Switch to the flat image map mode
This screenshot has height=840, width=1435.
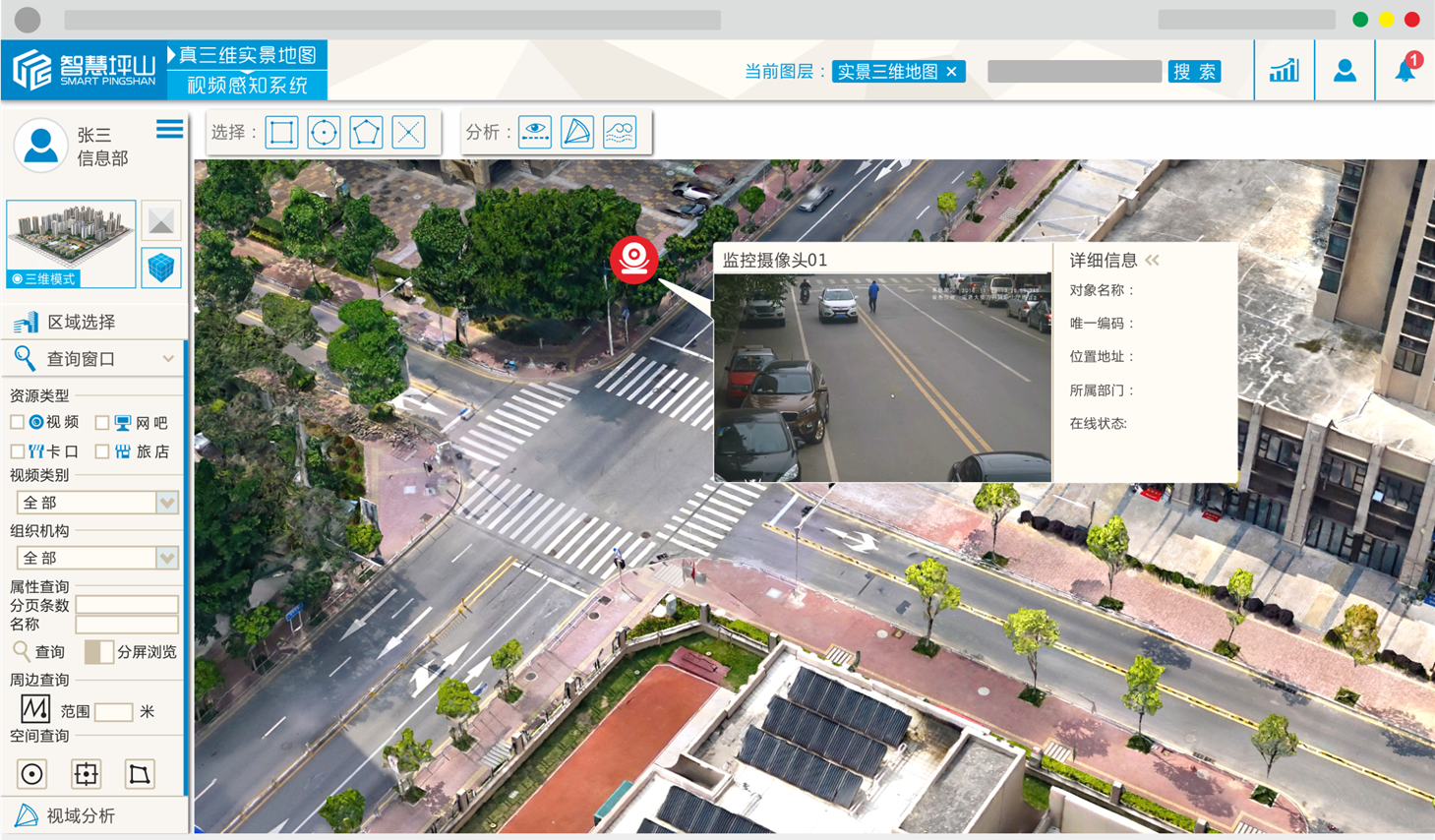click(x=160, y=221)
